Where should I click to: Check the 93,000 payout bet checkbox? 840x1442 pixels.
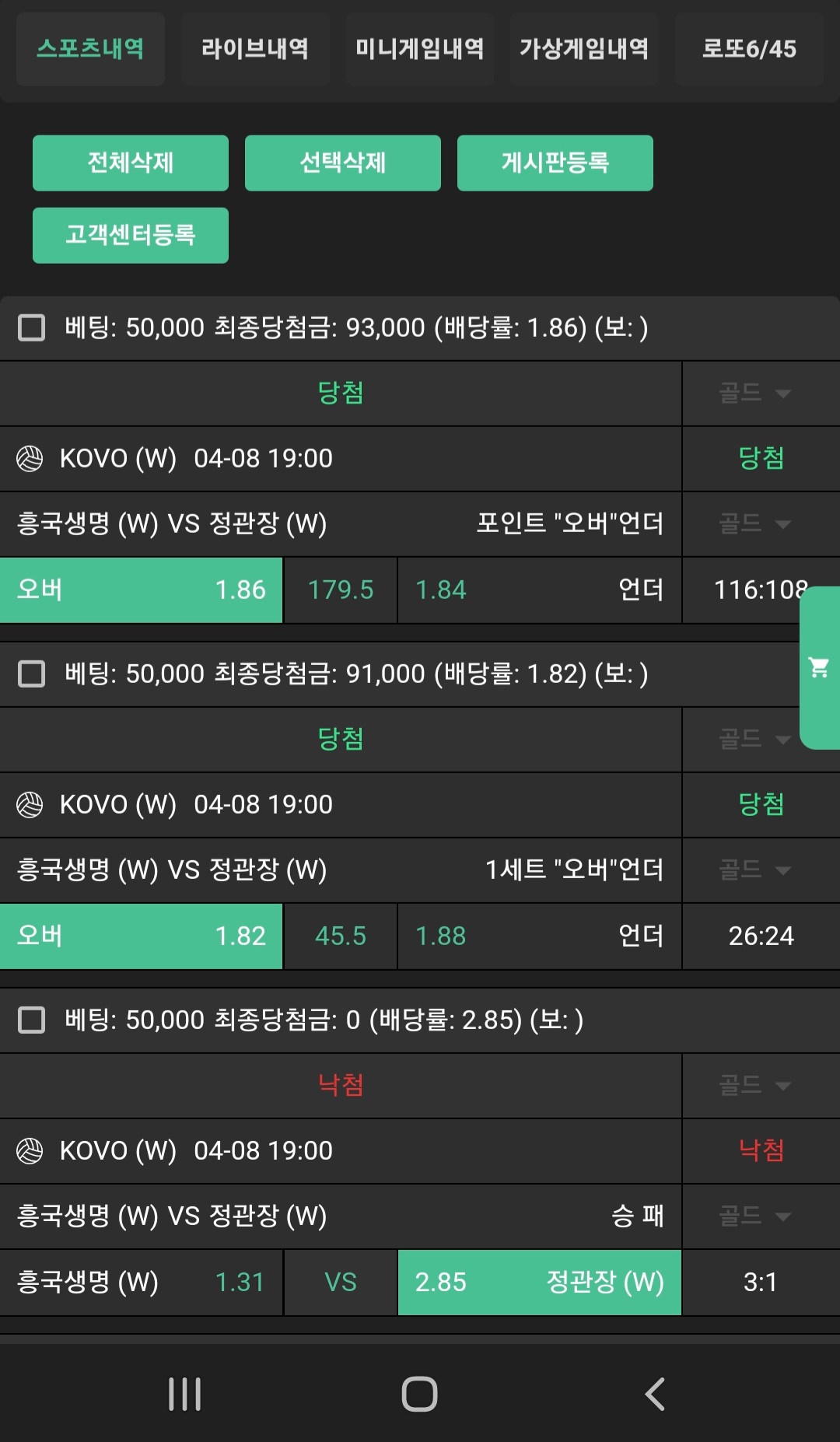tap(32, 327)
